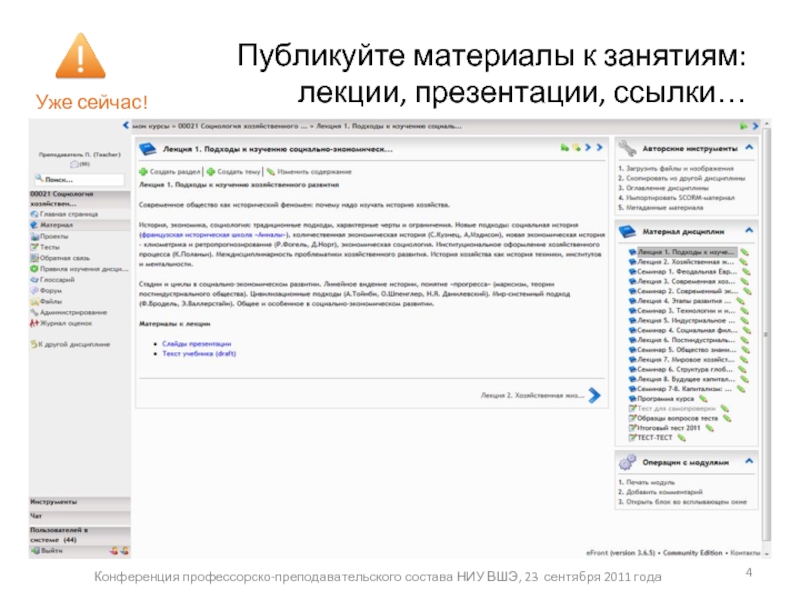Collapse the left sidebar with the blue arrow
800x600 pixels.
126,125
